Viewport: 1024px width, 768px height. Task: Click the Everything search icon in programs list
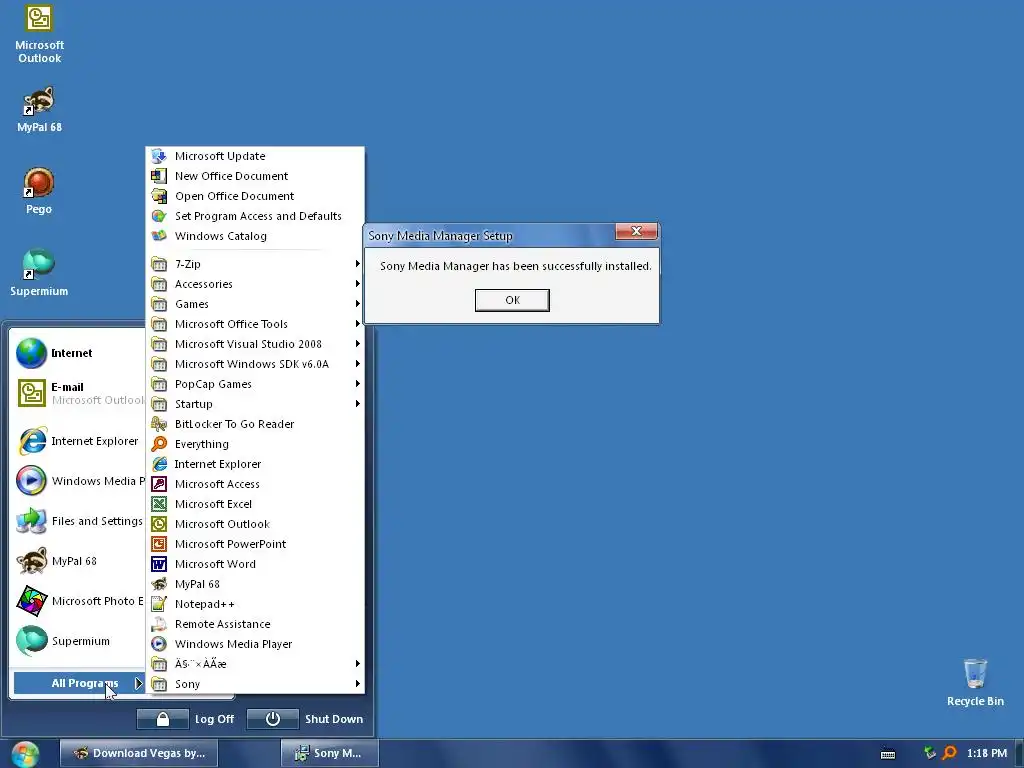tap(159, 444)
